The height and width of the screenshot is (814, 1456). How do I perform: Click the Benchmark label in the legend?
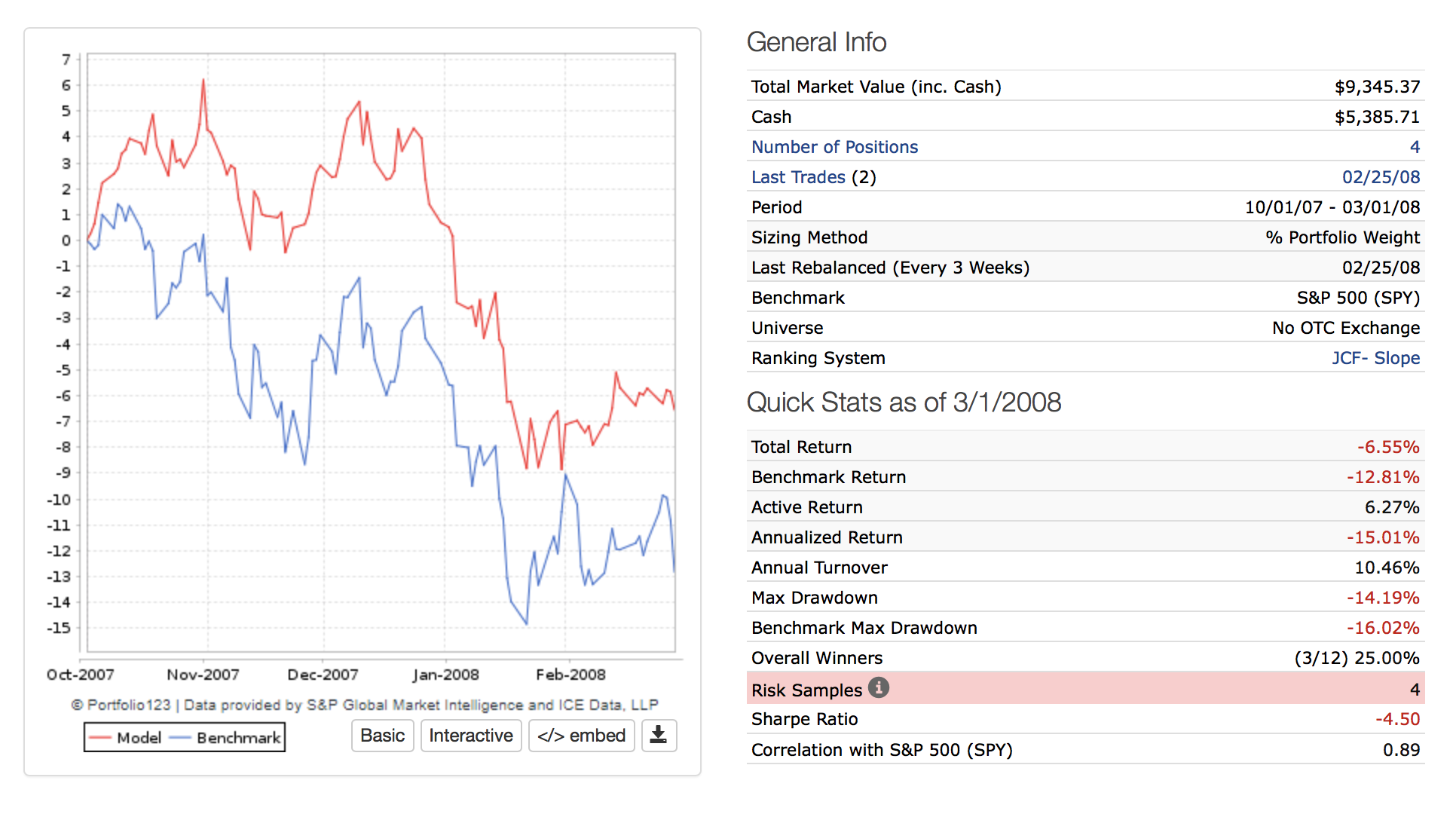[x=238, y=738]
